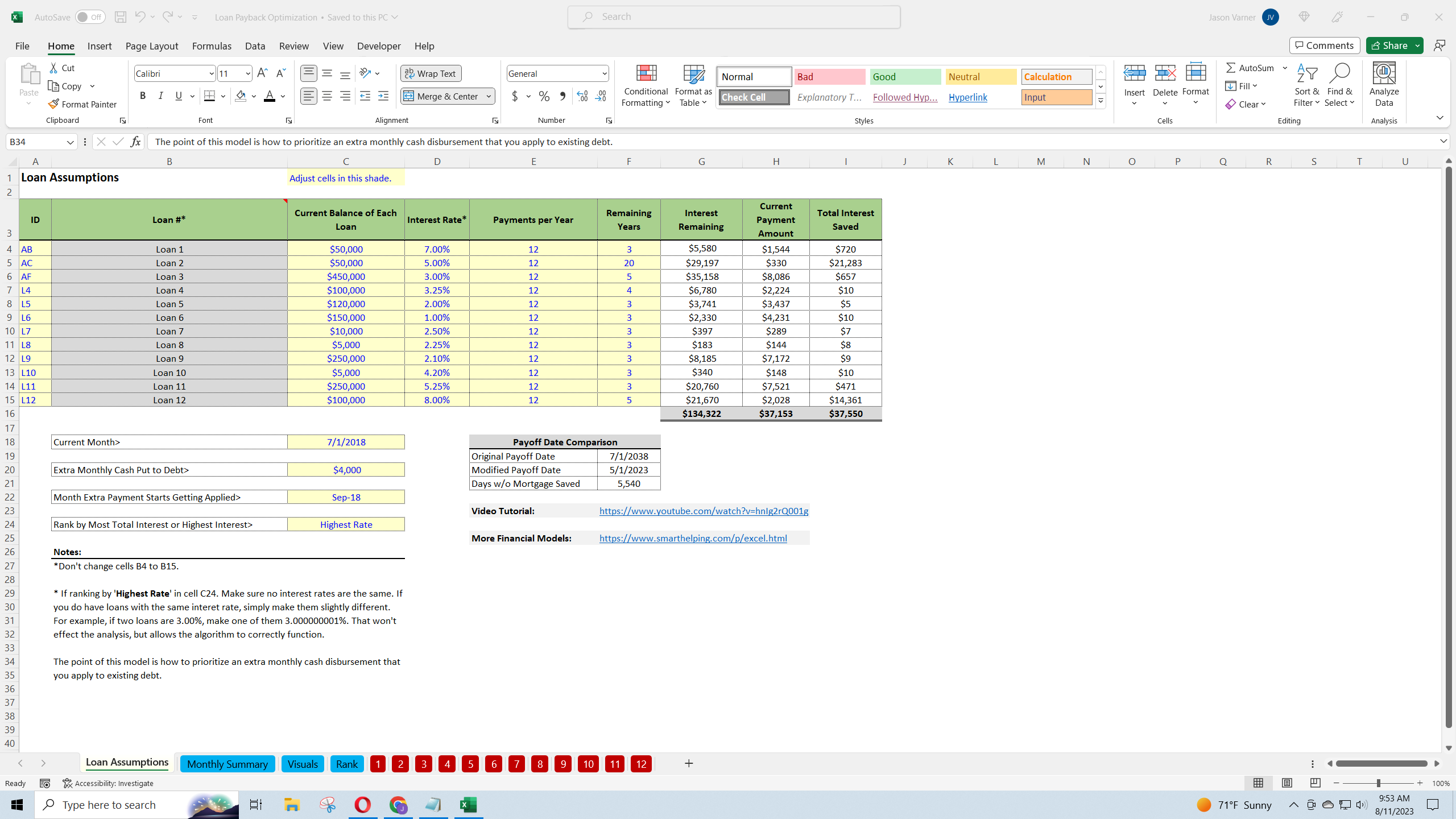Toggle bold formatting
This screenshot has height=819, width=1456.
pos(143,96)
